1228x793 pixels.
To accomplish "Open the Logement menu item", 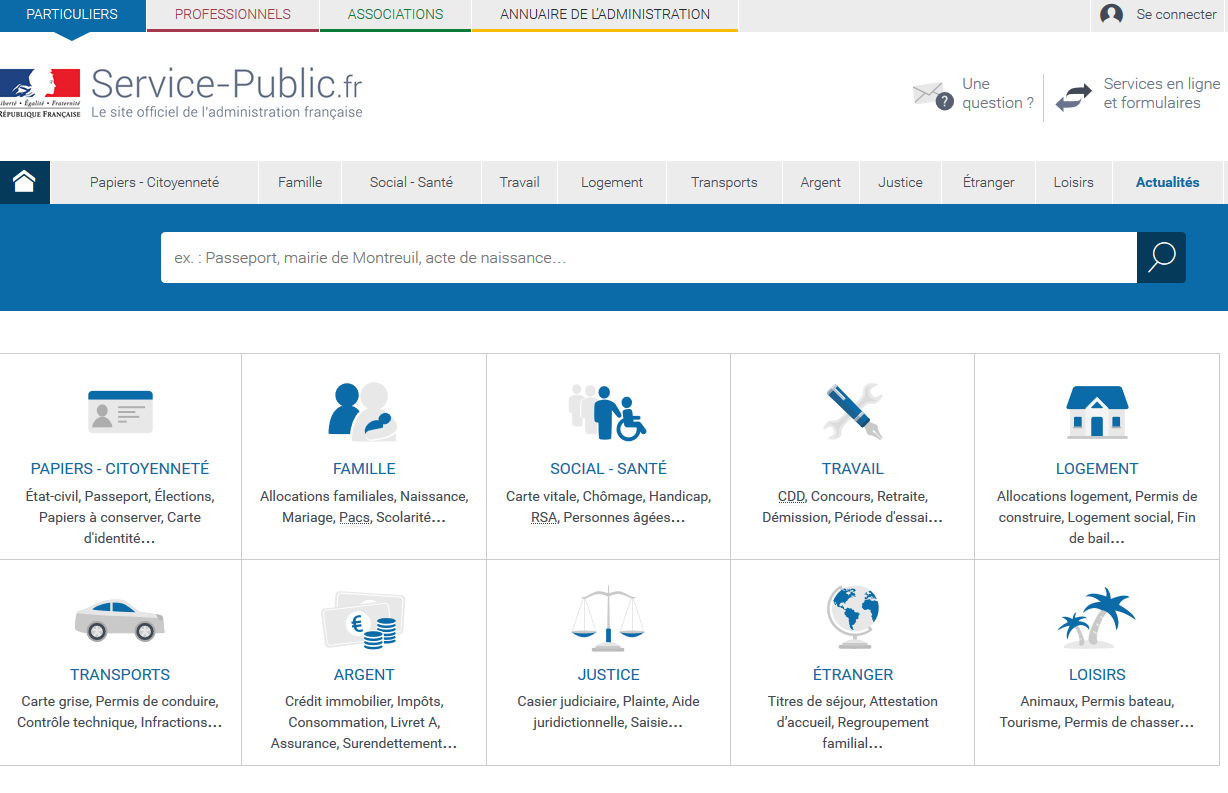I will click(612, 182).
